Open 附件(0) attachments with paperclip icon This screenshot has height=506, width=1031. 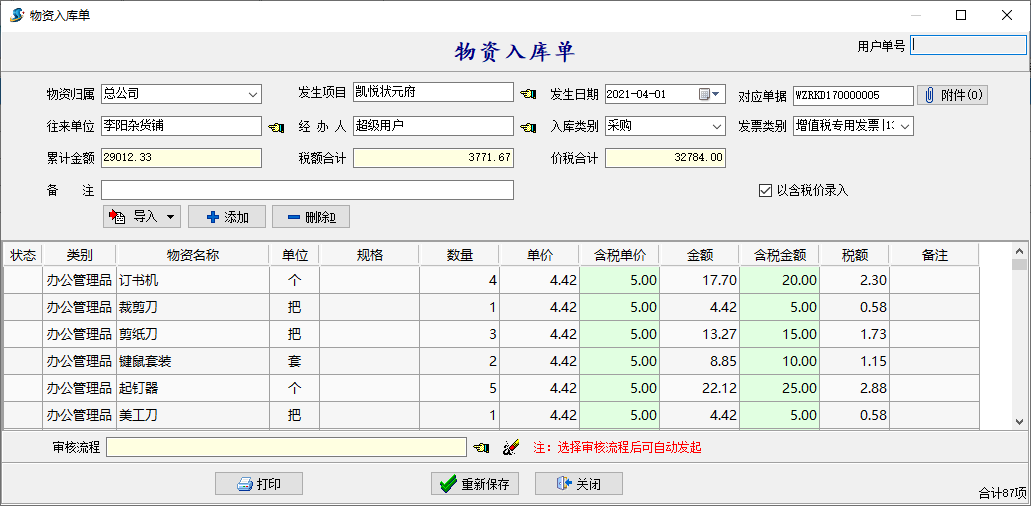coord(951,95)
